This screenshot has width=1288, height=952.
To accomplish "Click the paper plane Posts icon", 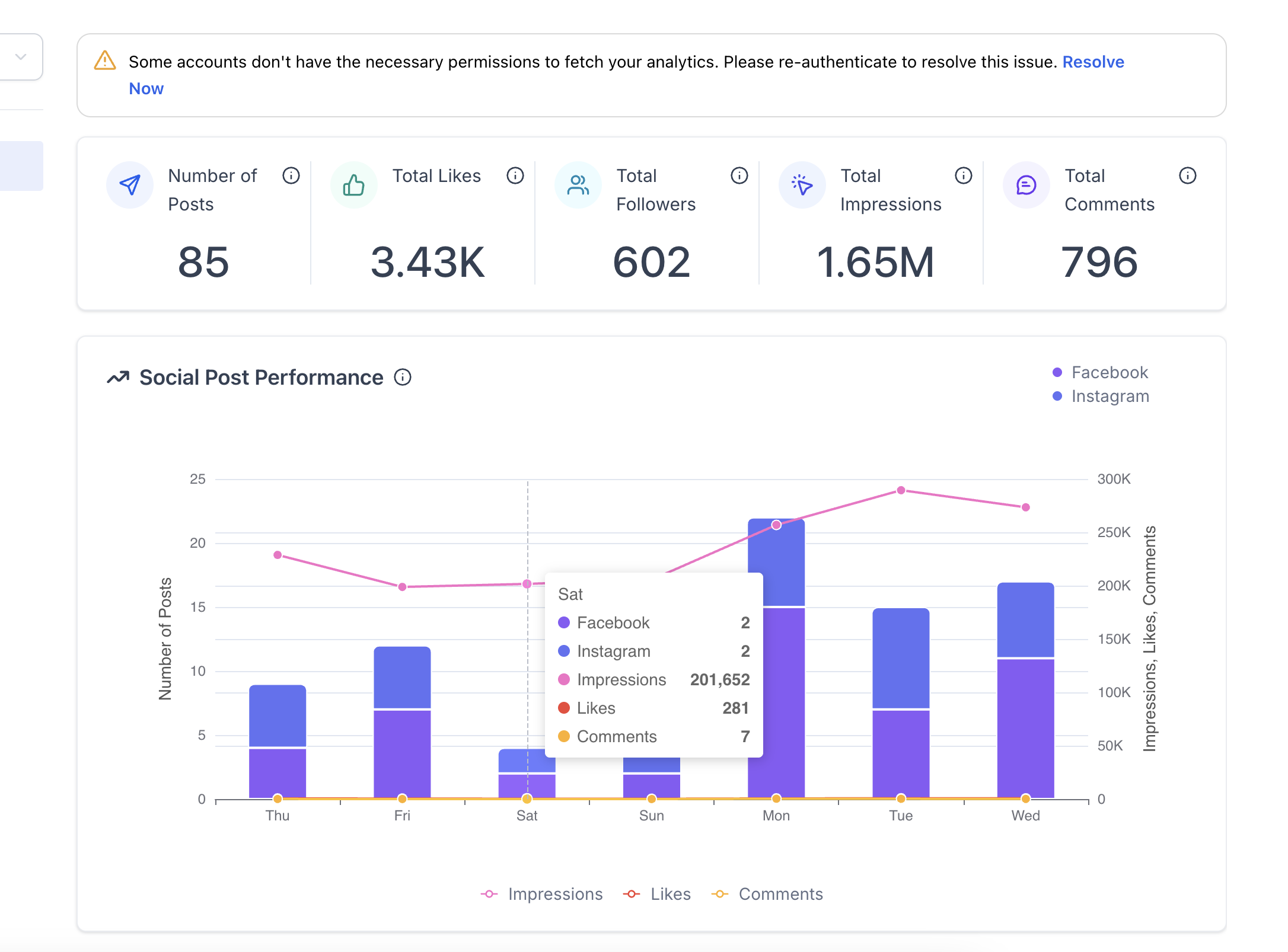I will (x=130, y=185).
